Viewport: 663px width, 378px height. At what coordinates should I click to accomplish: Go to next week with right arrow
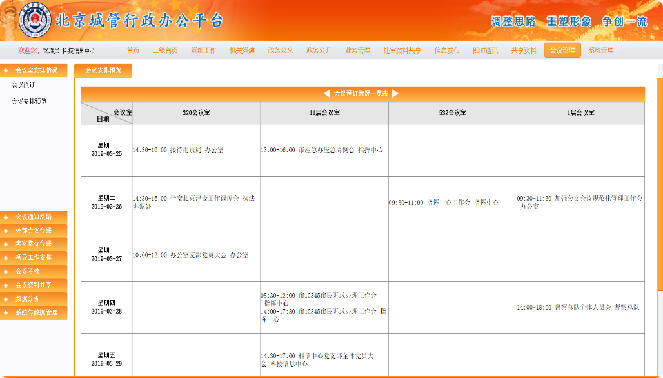(x=395, y=93)
